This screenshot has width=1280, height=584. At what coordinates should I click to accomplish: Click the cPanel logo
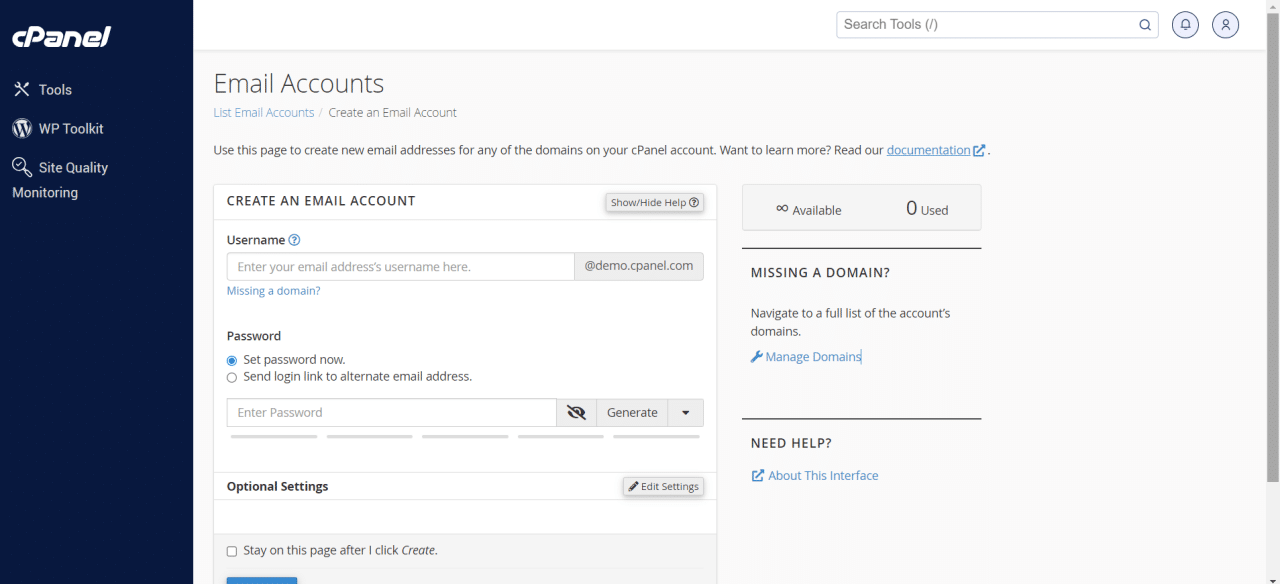(60, 37)
